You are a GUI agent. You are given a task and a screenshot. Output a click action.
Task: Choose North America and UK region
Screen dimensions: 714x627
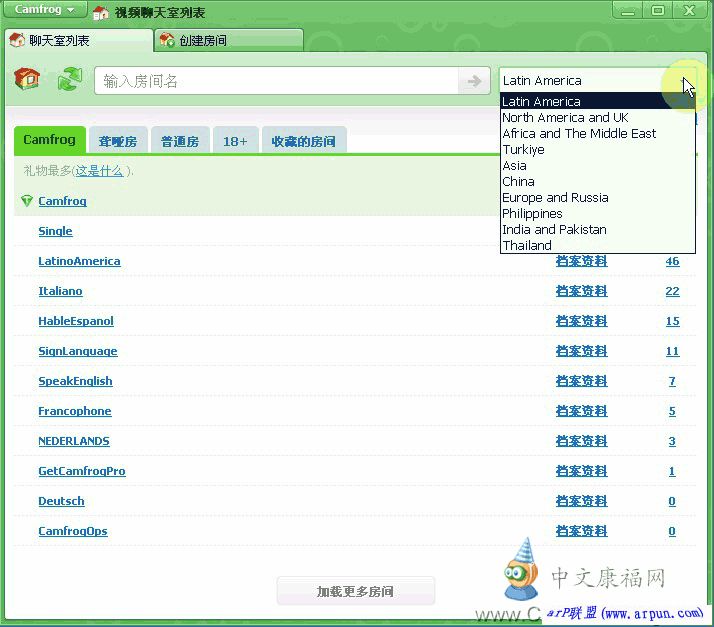tap(597, 117)
